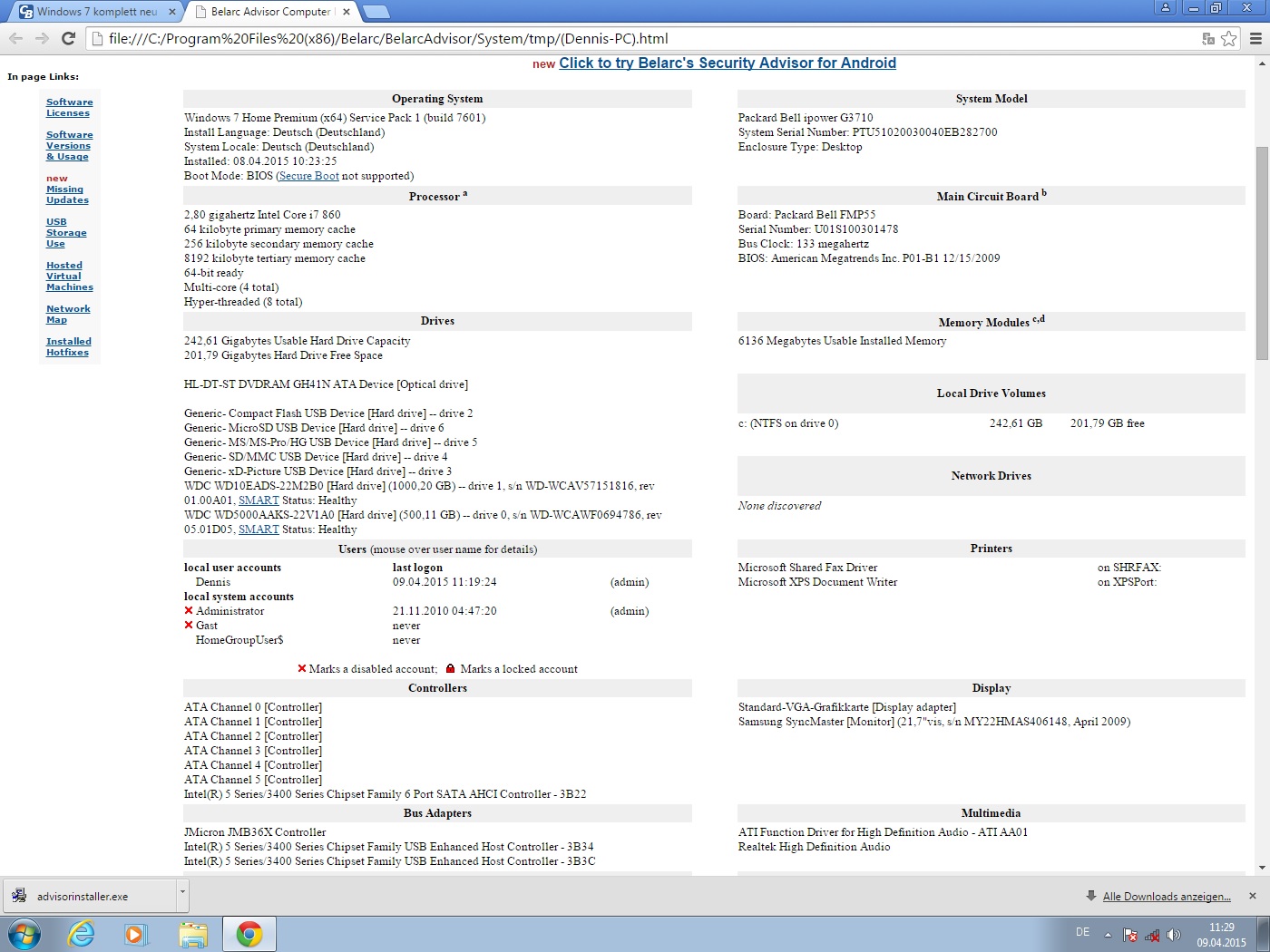Viewport: 1270px width, 952px height.
Task: Jump to Hosted Virtual Machines
Action: pos(69,277)
